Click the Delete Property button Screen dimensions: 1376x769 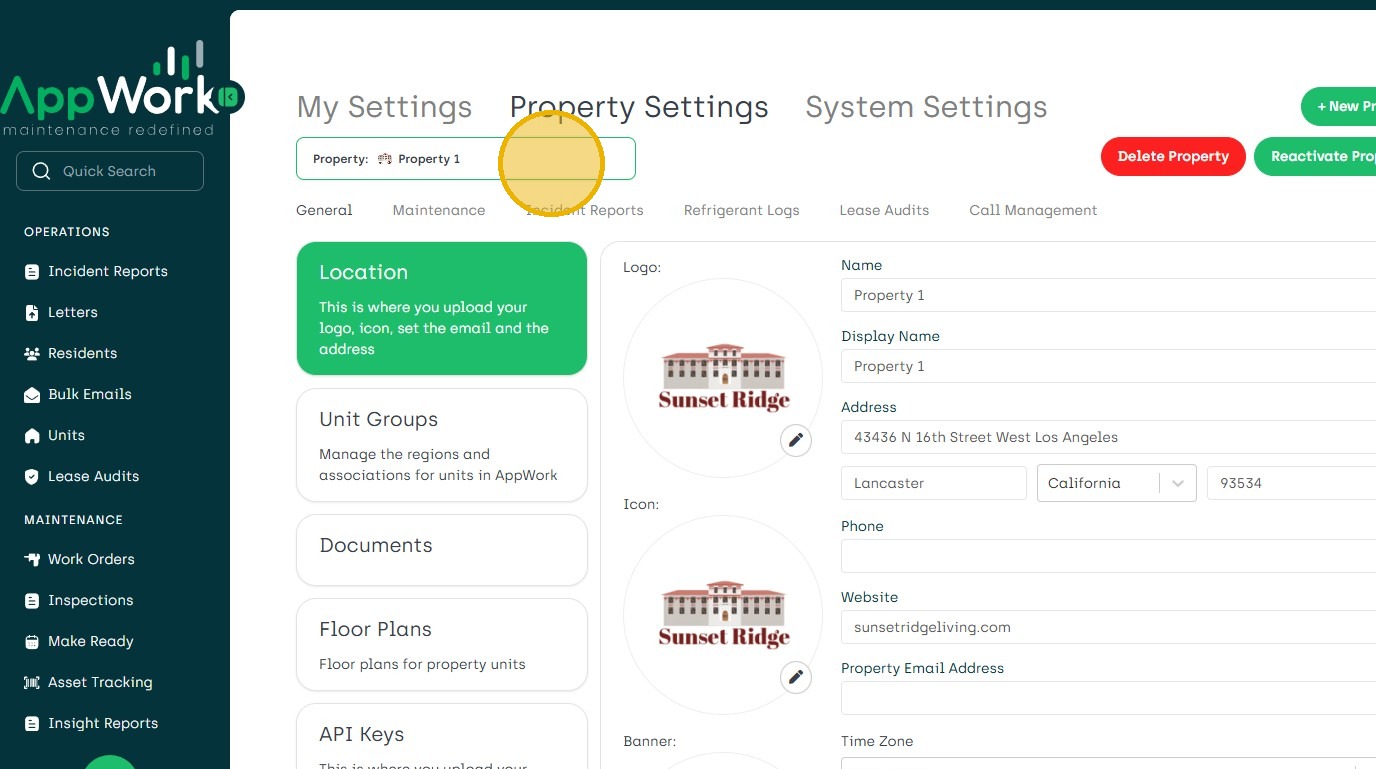coord(1173,156)
